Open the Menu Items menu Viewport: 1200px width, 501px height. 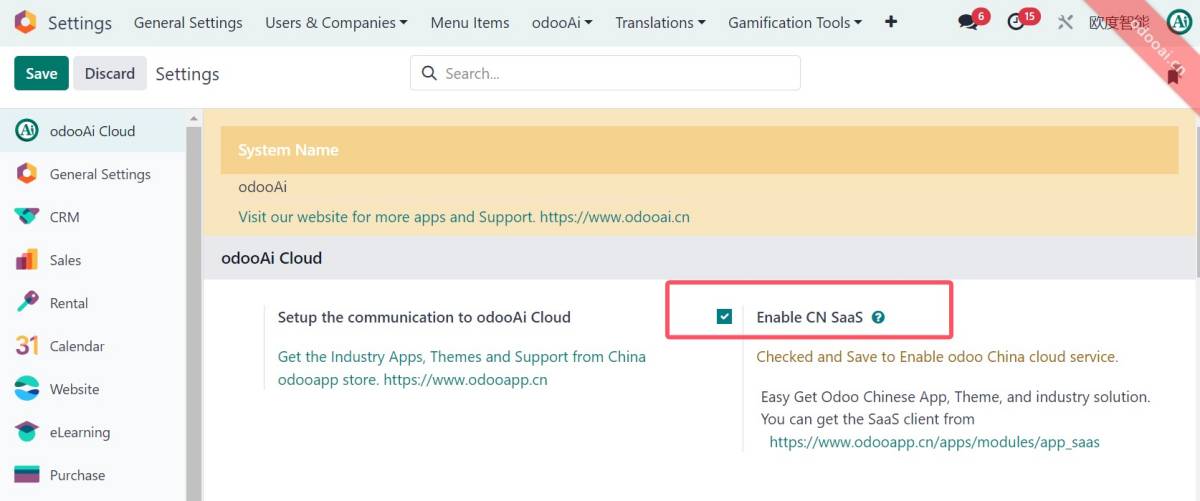469,22
